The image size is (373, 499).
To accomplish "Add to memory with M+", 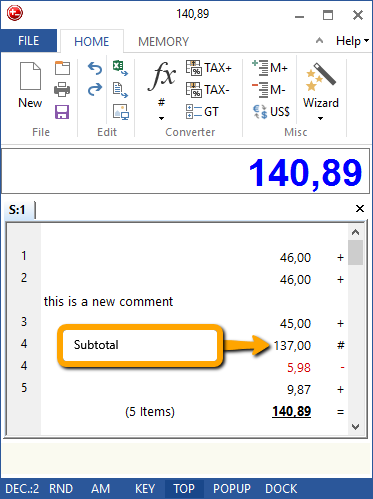I will [x=270, y=68].
